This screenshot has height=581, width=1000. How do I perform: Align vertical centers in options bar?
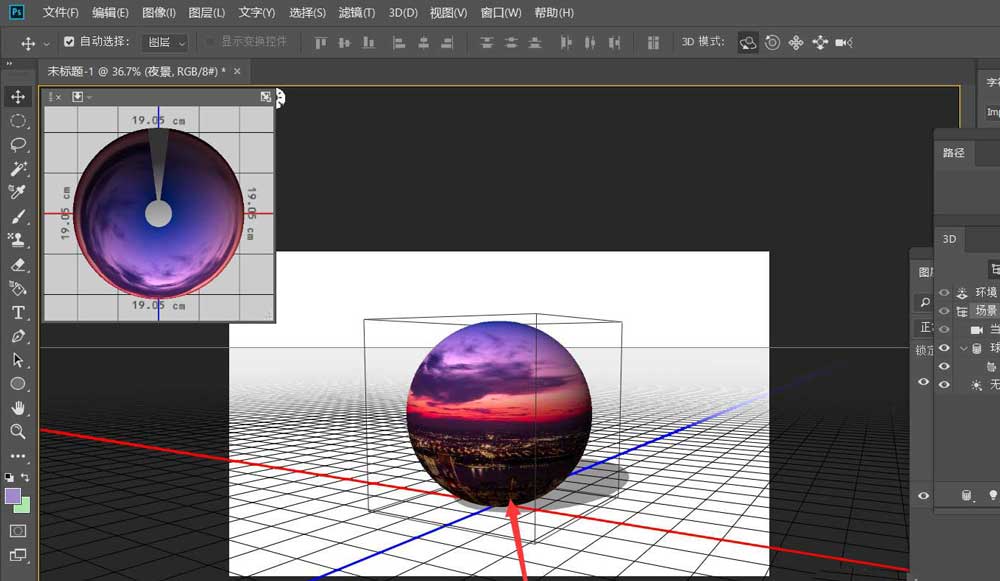point(344,43)
